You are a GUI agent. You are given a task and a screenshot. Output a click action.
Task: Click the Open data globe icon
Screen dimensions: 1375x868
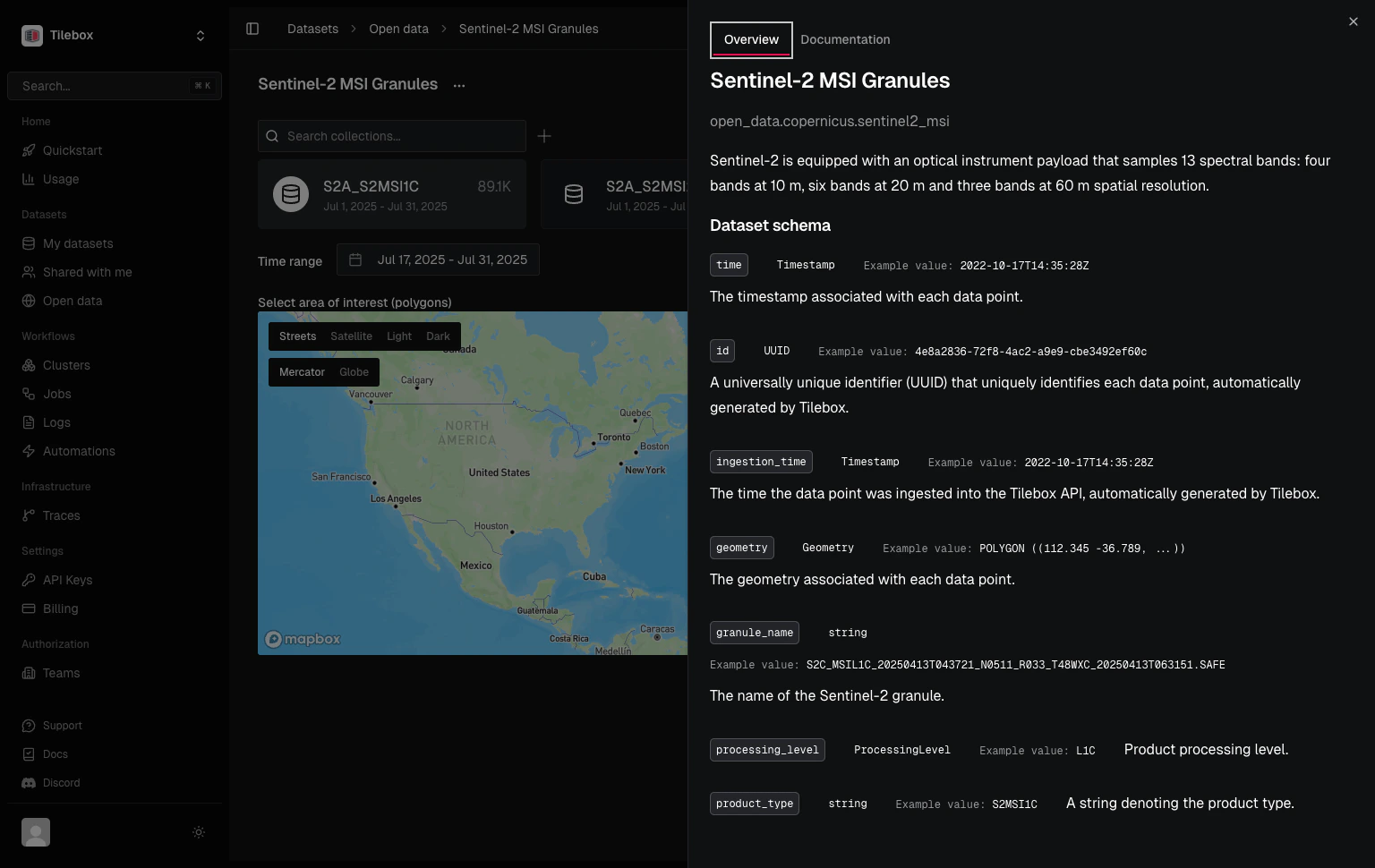[x=29, y=301]
